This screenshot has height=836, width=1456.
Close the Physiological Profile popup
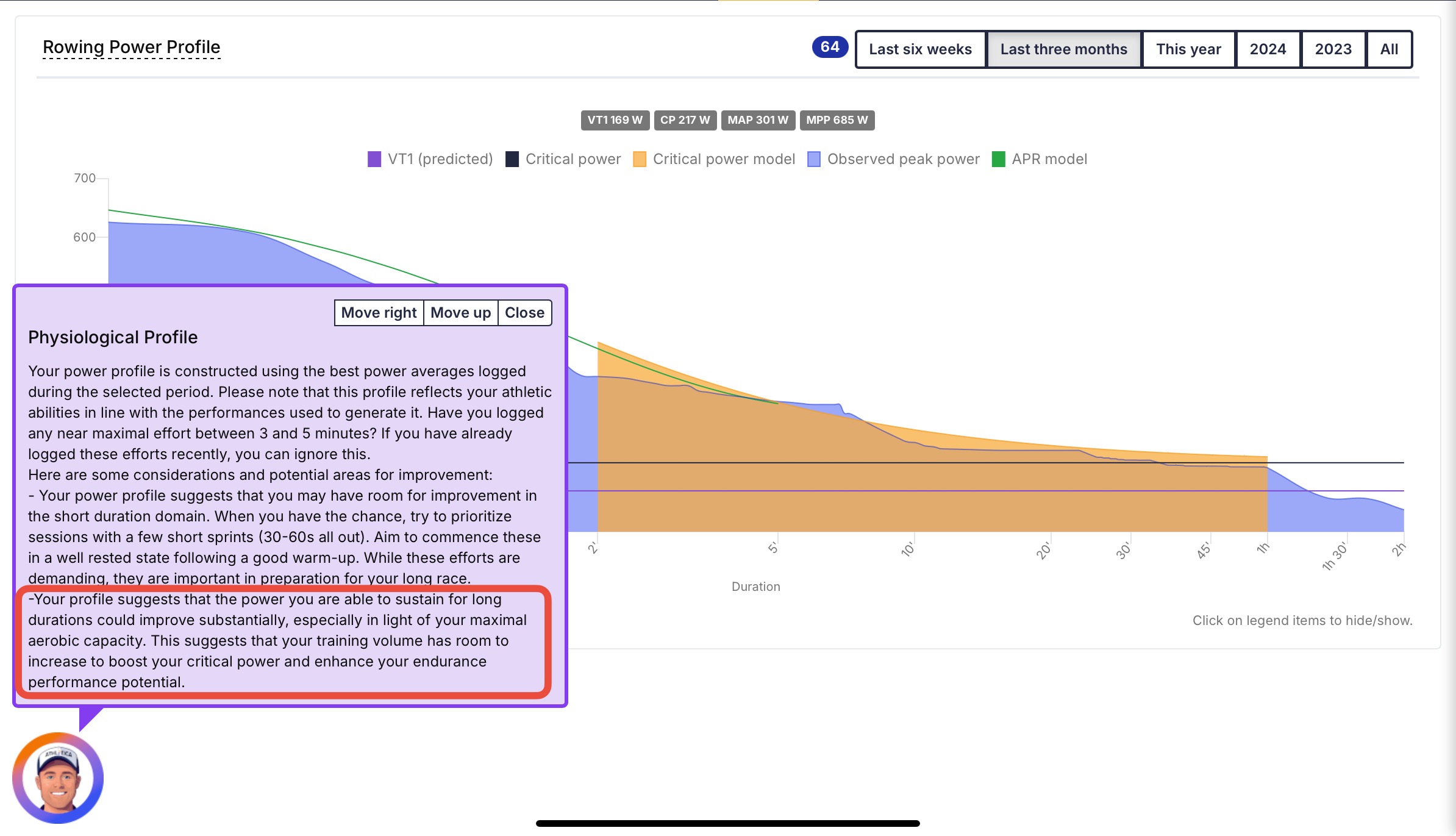pyautogui.click(x=524, y=313)
